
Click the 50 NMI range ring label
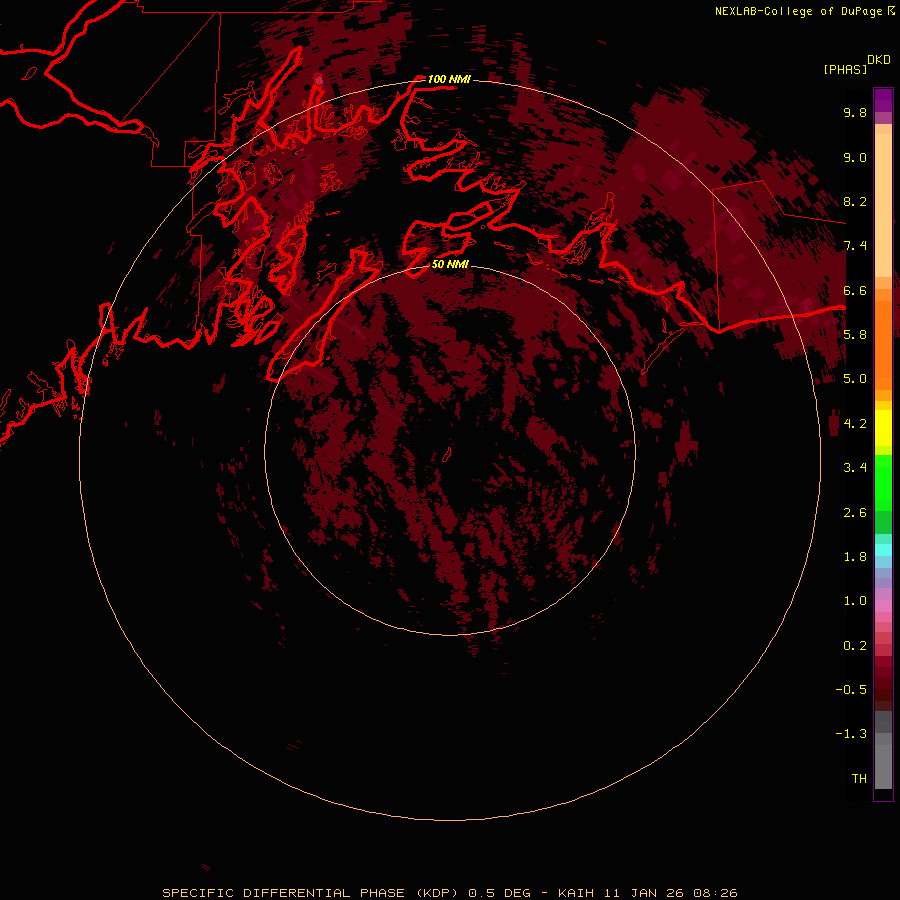click(450, 264)
